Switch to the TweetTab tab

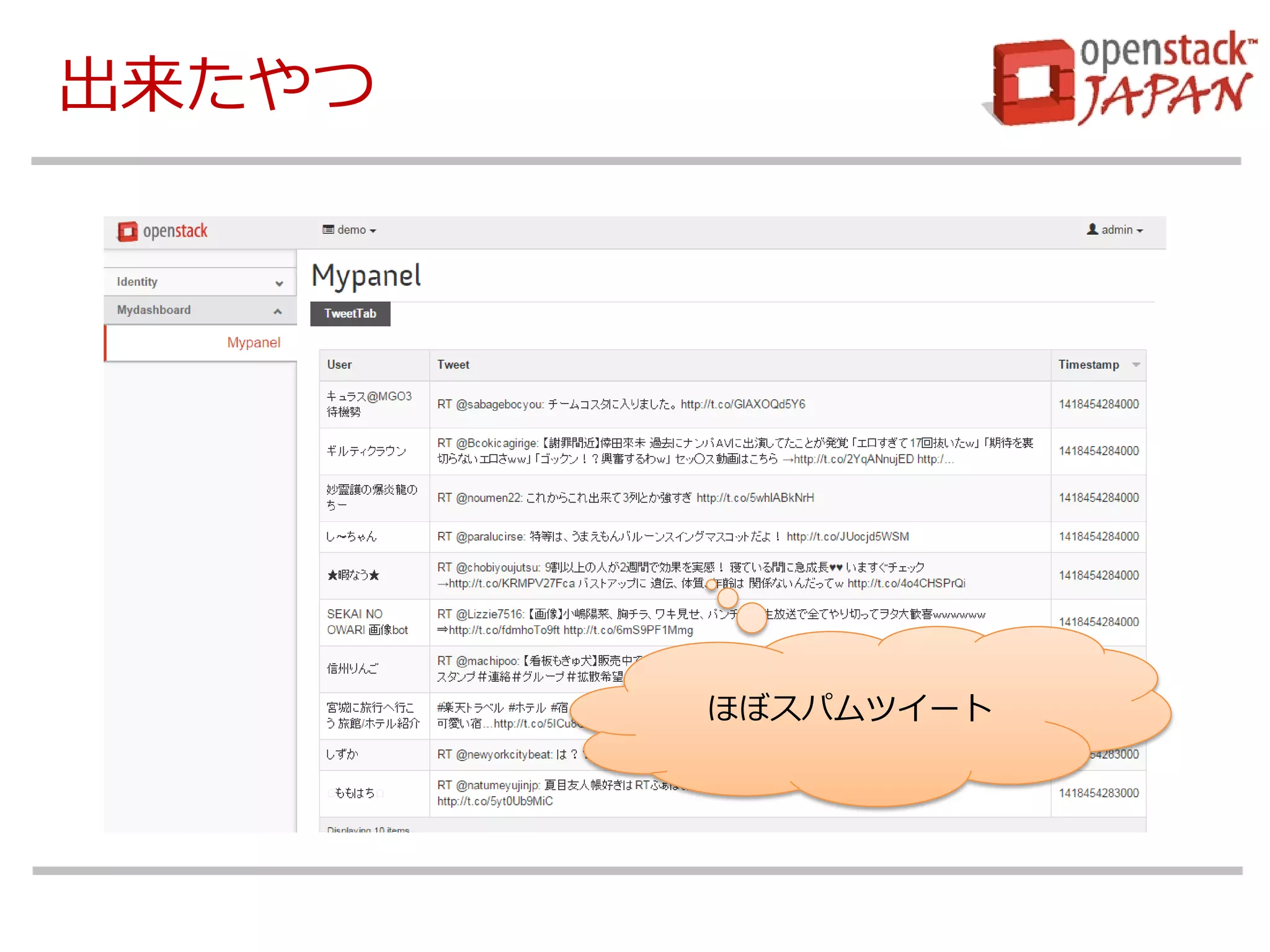350,314
